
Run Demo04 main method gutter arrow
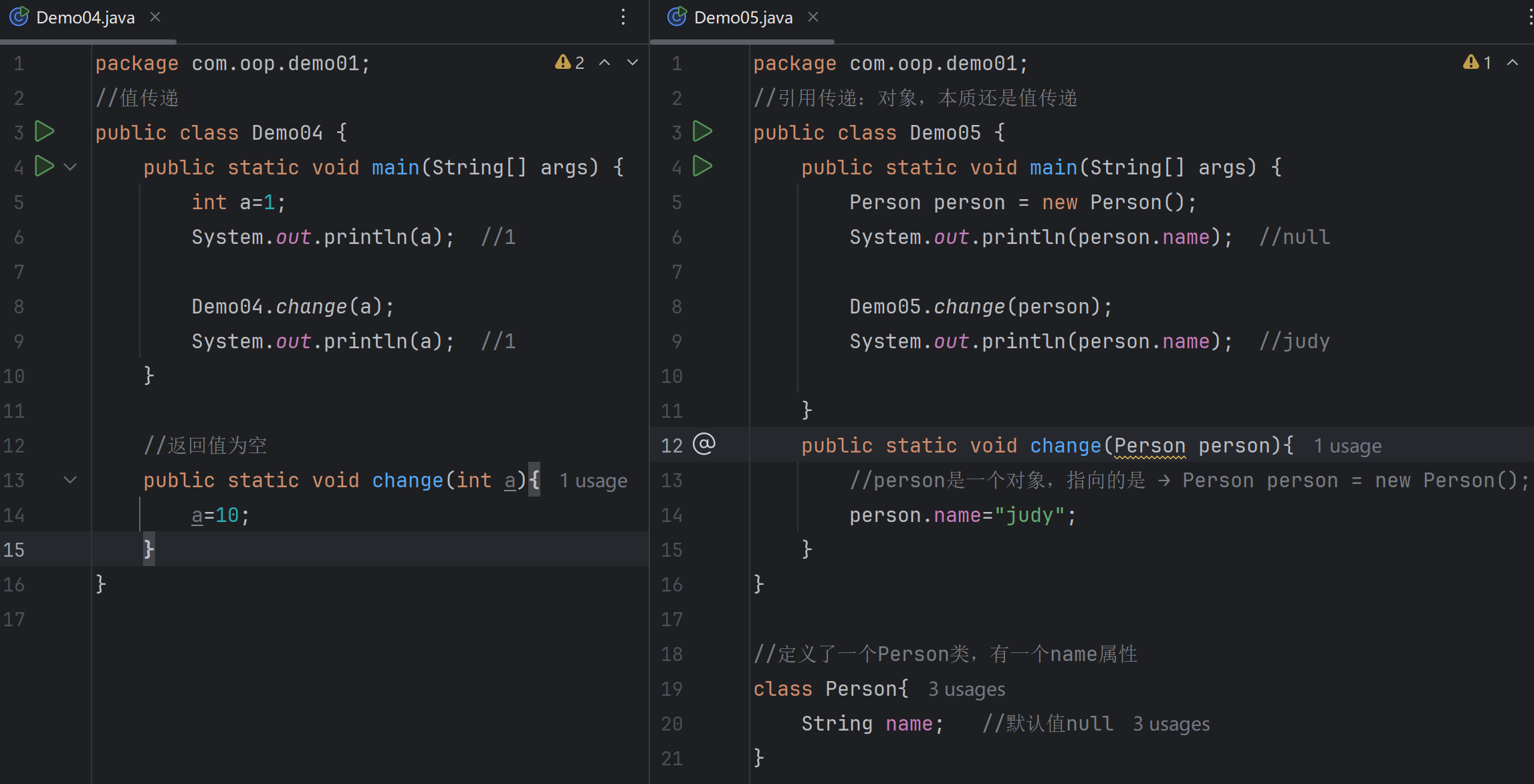(x=45, y=166)
